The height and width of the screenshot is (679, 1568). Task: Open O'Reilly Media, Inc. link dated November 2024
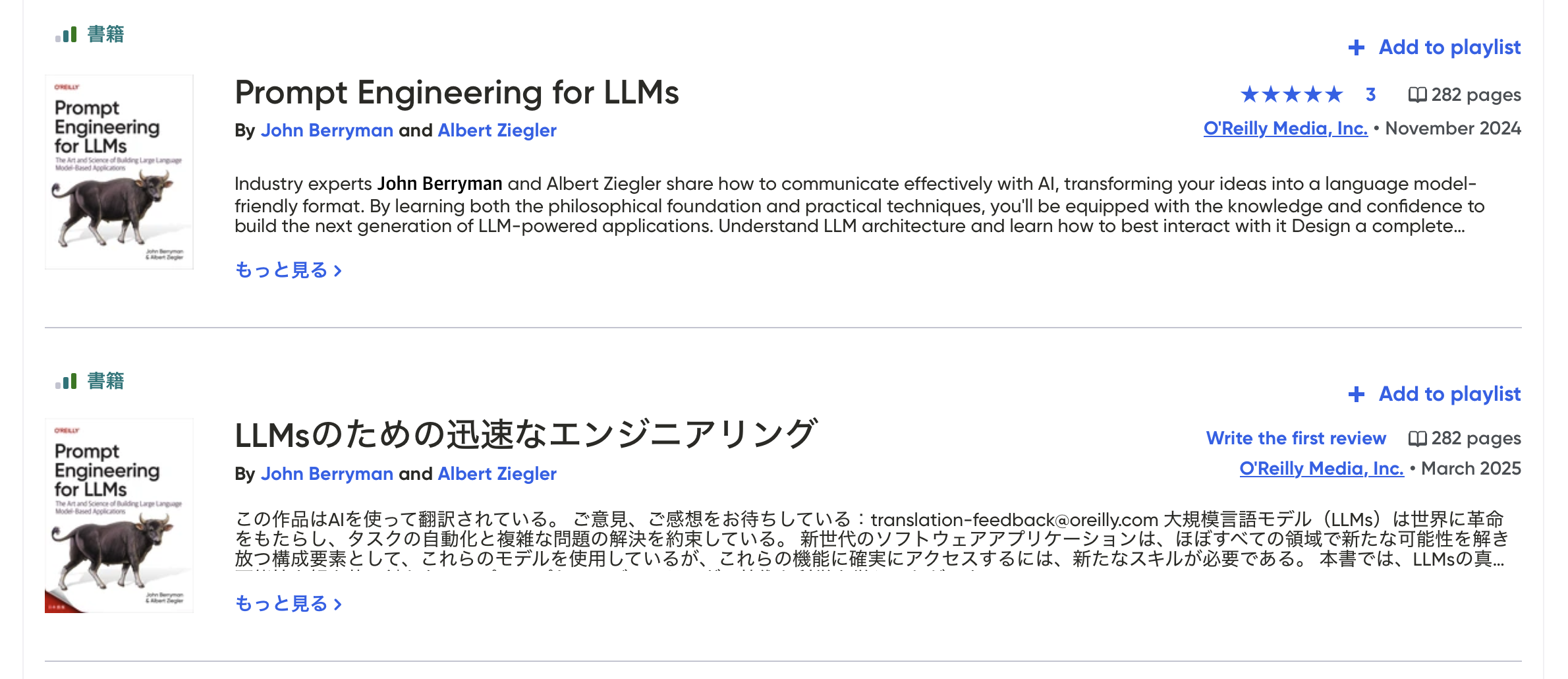pyautogui.click(x=1285, y=129)
